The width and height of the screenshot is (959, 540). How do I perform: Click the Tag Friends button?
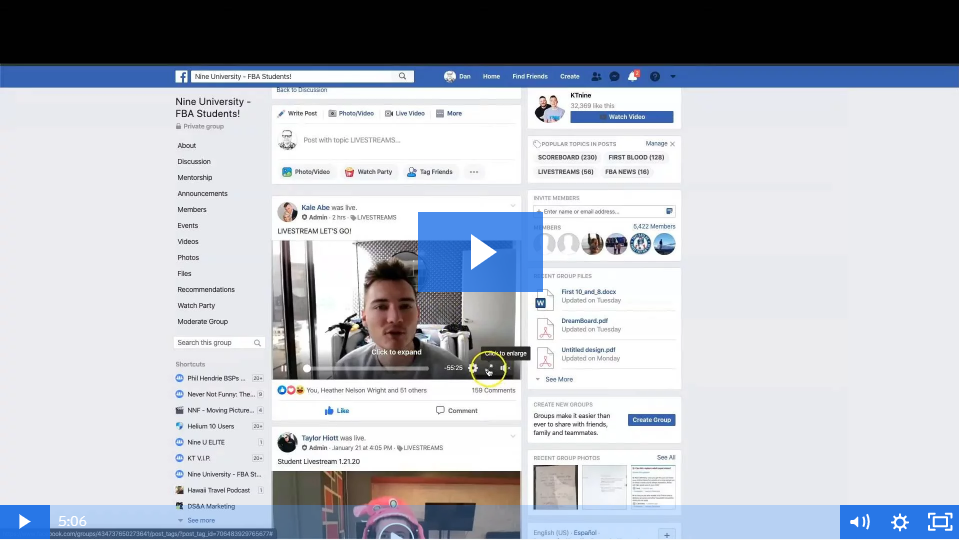[430, 172]
